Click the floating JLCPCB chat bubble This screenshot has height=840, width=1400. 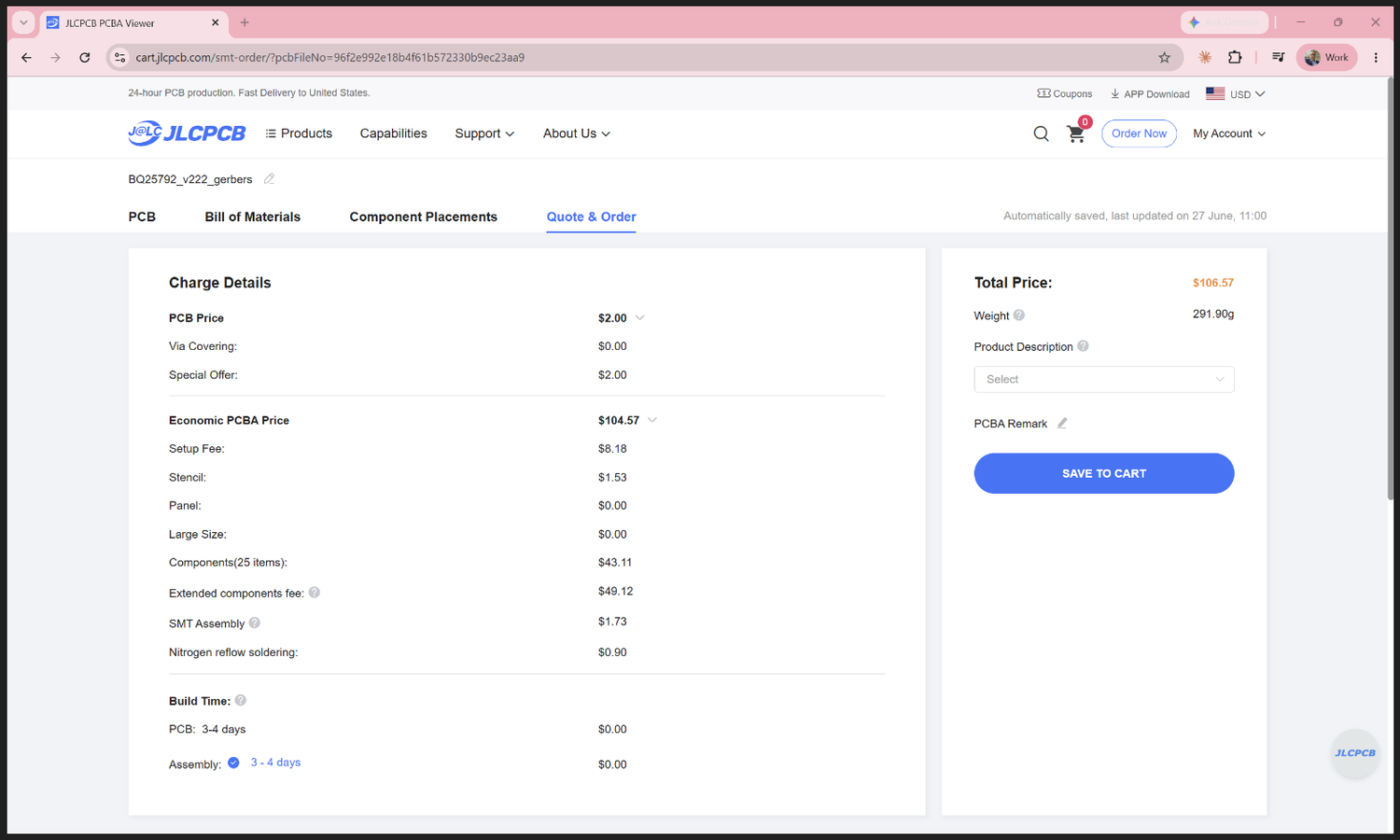(1354, 753)
